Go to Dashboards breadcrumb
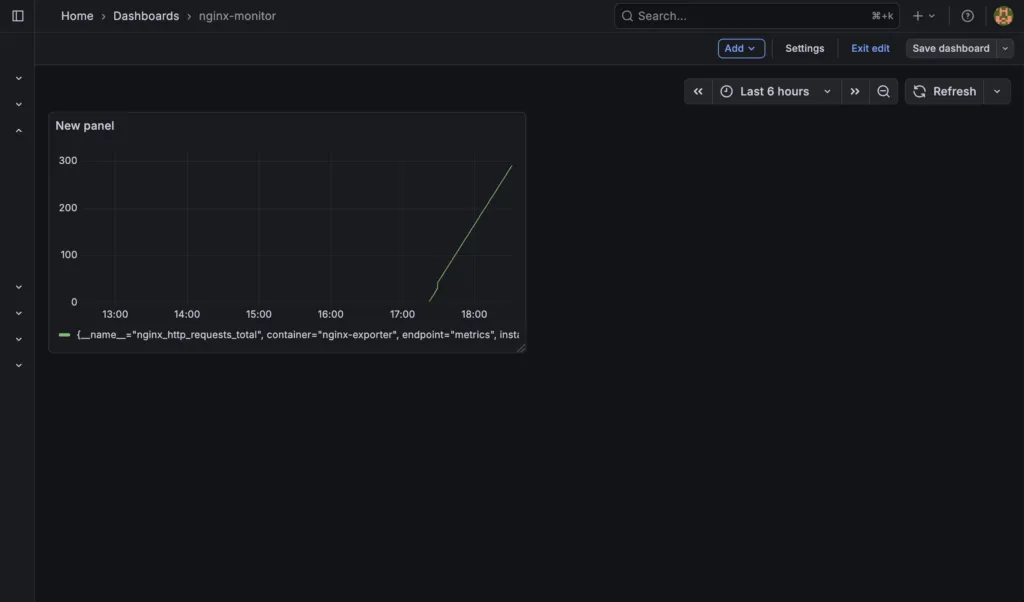 click(x=146, y=16)
